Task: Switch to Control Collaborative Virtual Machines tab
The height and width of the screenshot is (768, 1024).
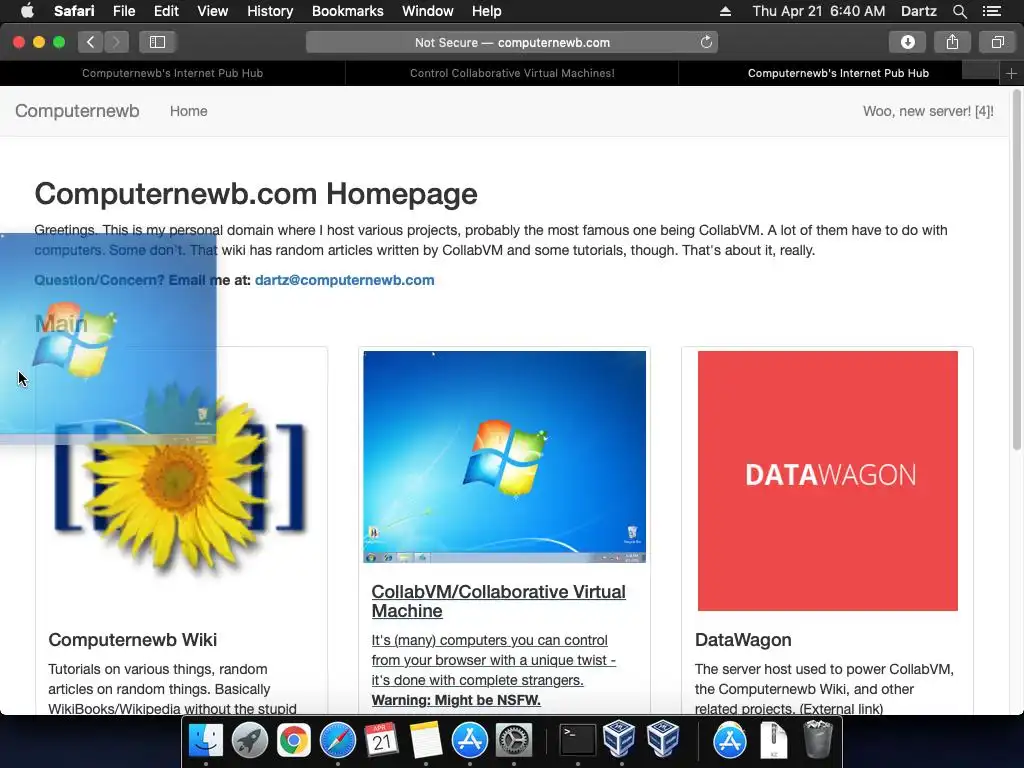Action: click(x=512, y=73)
